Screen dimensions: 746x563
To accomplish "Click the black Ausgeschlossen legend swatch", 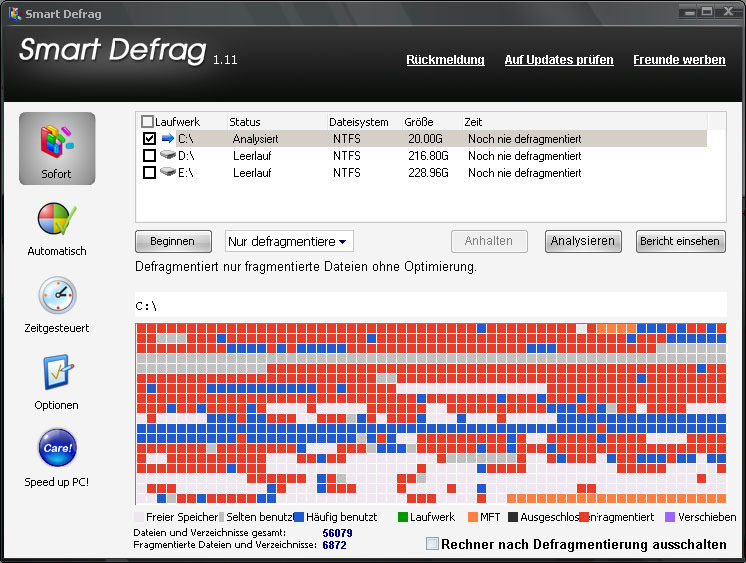I will (x=513, y=517).
